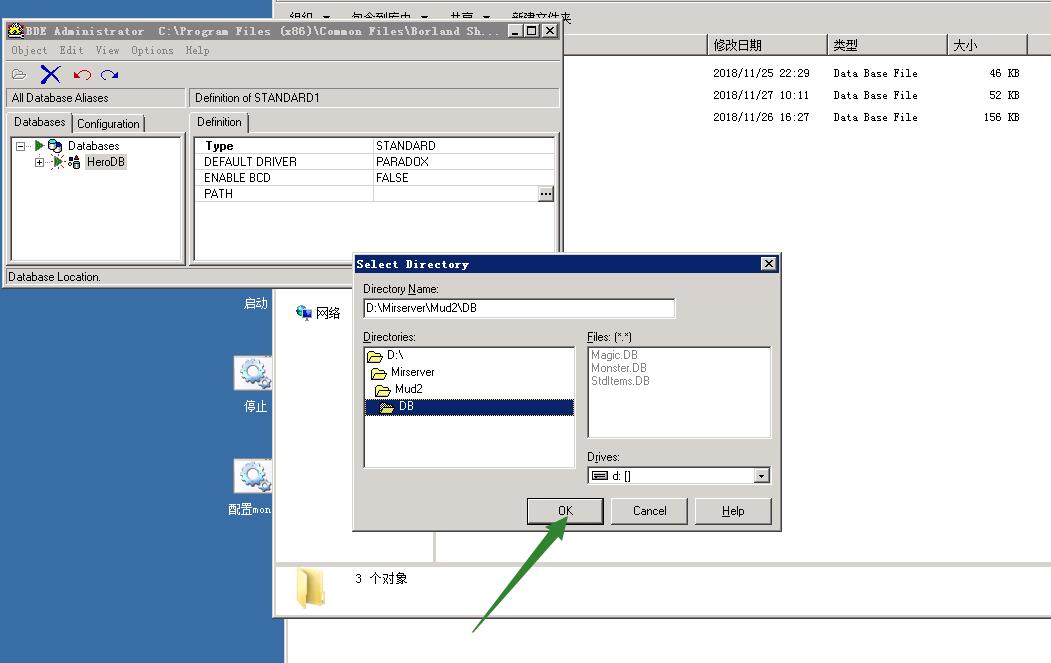Click the 停止 gear desktop icon
This screenshot has width=1051, height=663.
click(254, 374)
